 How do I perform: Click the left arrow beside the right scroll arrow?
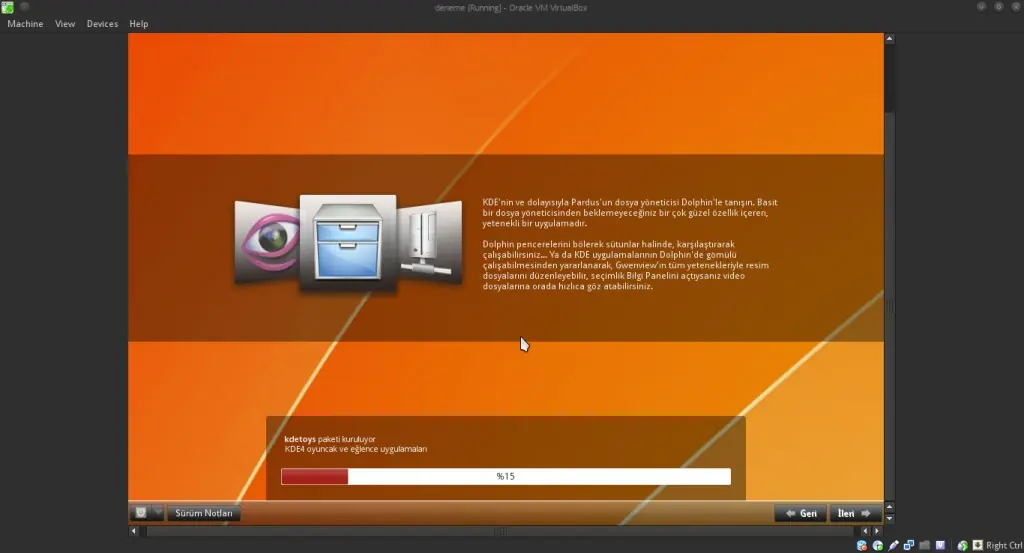click(865, 531)
